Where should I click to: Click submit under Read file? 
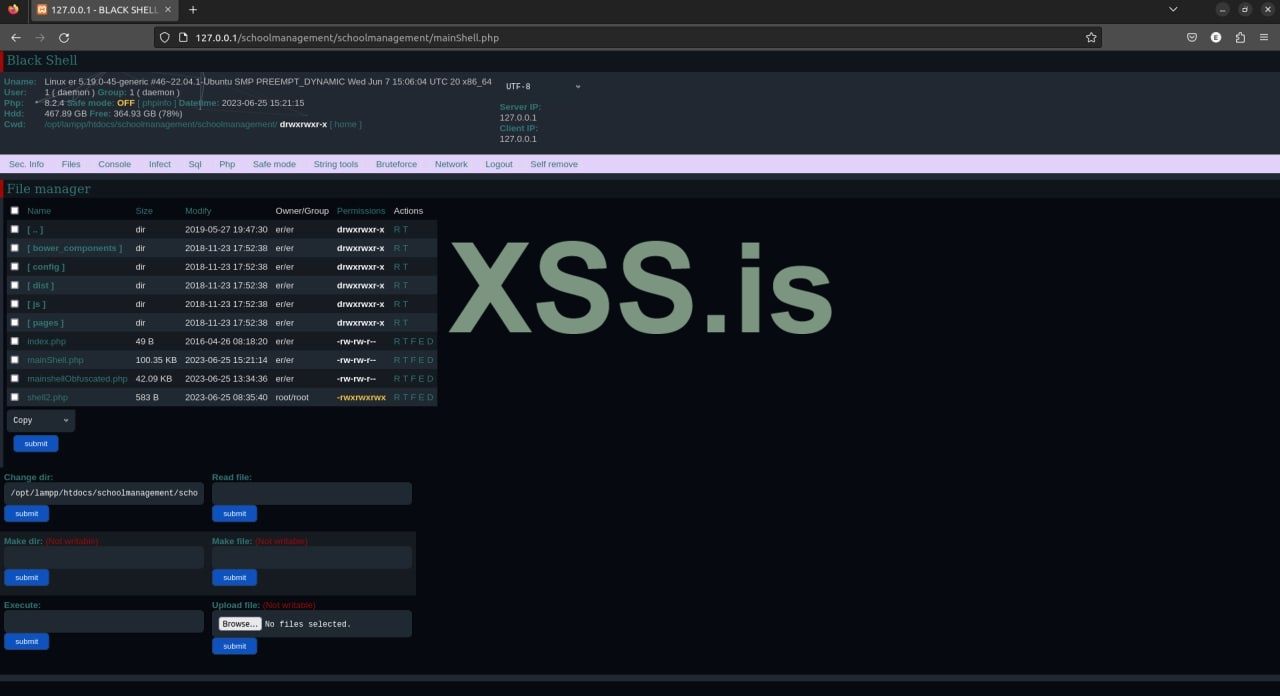[235, 513]
